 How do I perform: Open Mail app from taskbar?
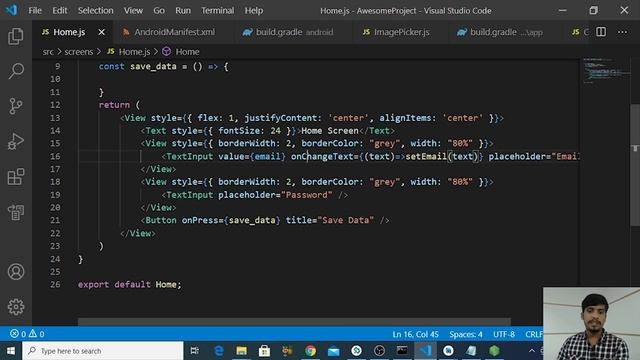click(333, 351)
